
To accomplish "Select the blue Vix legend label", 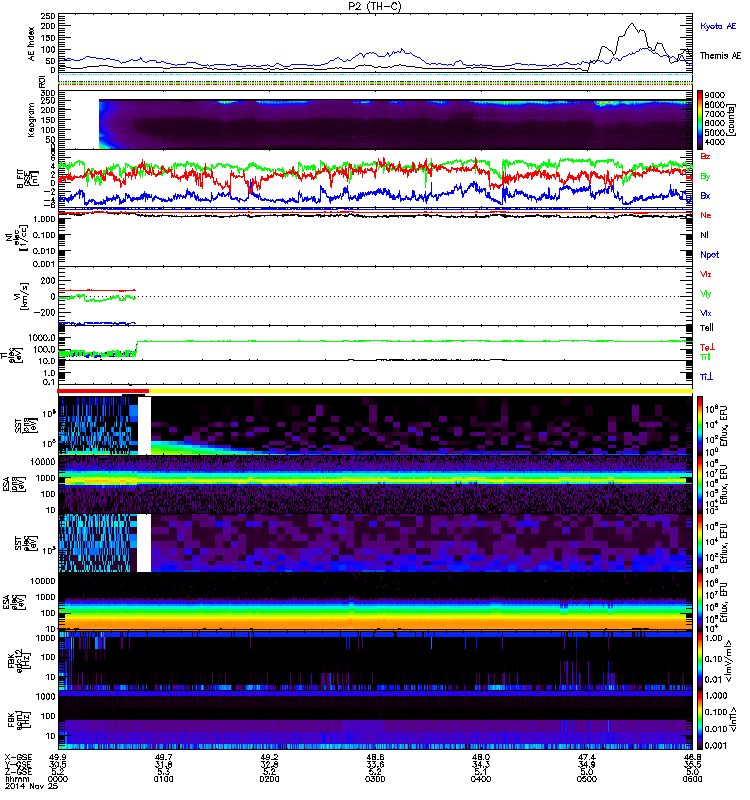I will point(706,313).
